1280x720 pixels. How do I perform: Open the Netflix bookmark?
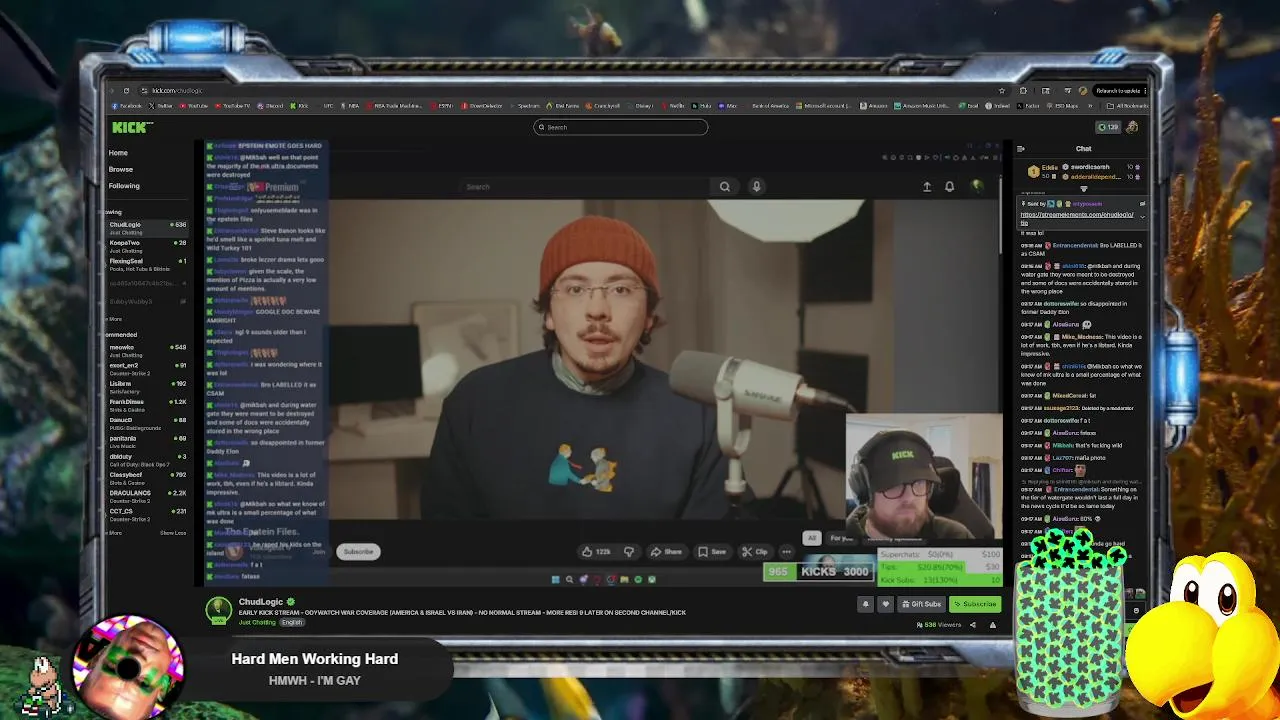673,106
